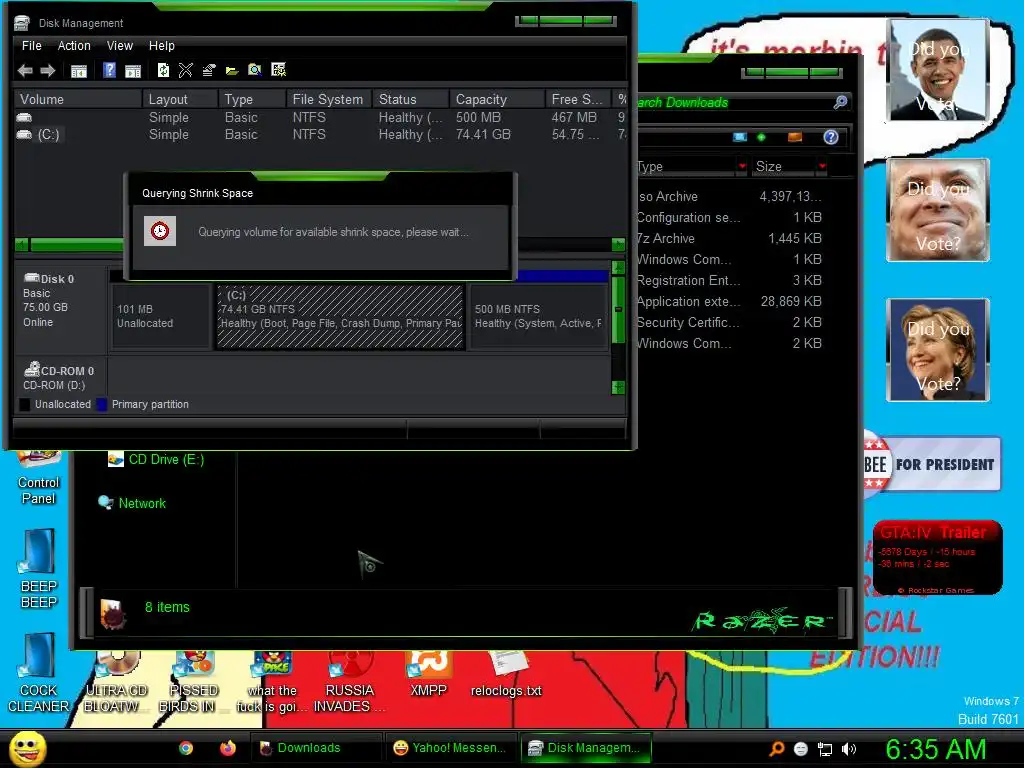Click the Properties icon in Disk Management toolbar
This screenshot has width=1024, height=768.
[x=209, y=70]
